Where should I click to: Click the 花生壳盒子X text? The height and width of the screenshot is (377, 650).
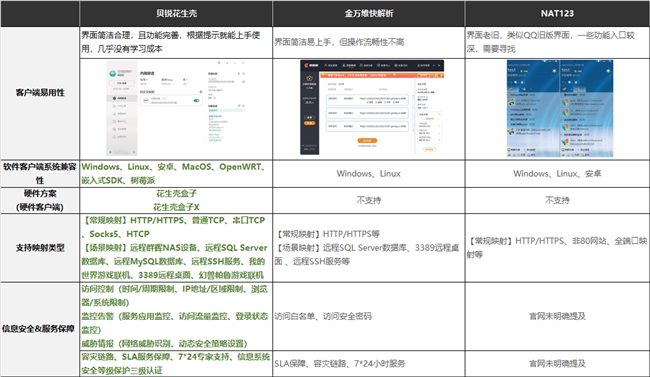pyautogui.click(x=176, y=207)
